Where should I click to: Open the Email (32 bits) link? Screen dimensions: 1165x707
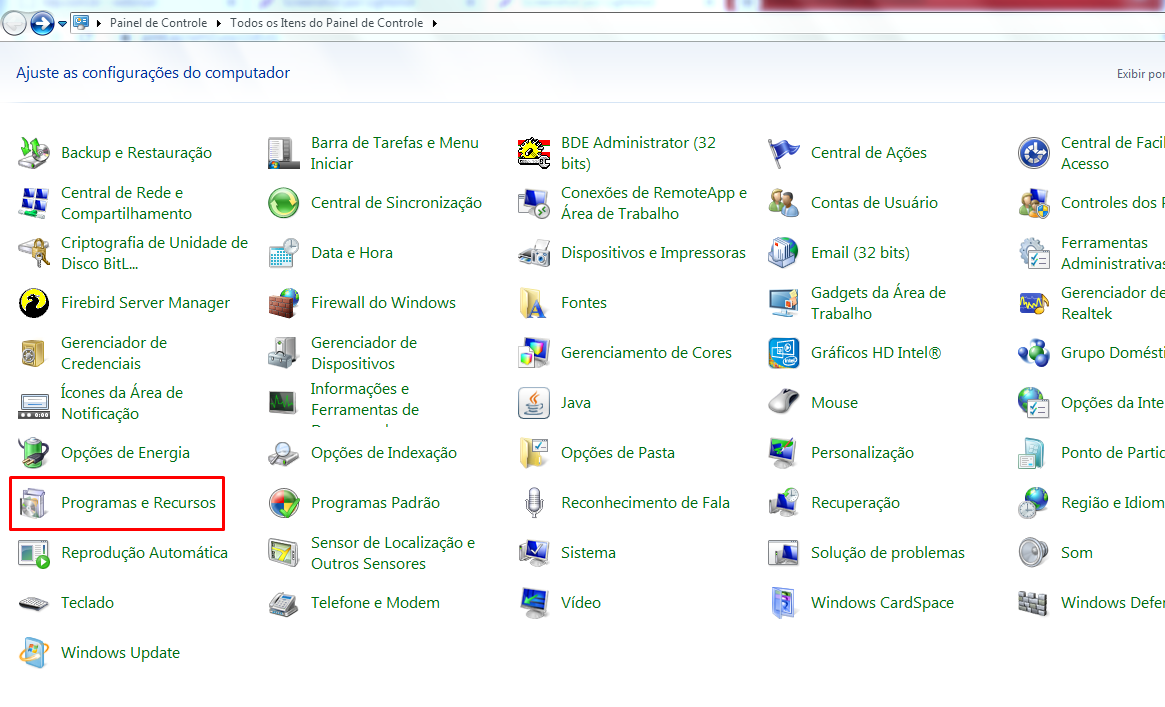point(860,252)
